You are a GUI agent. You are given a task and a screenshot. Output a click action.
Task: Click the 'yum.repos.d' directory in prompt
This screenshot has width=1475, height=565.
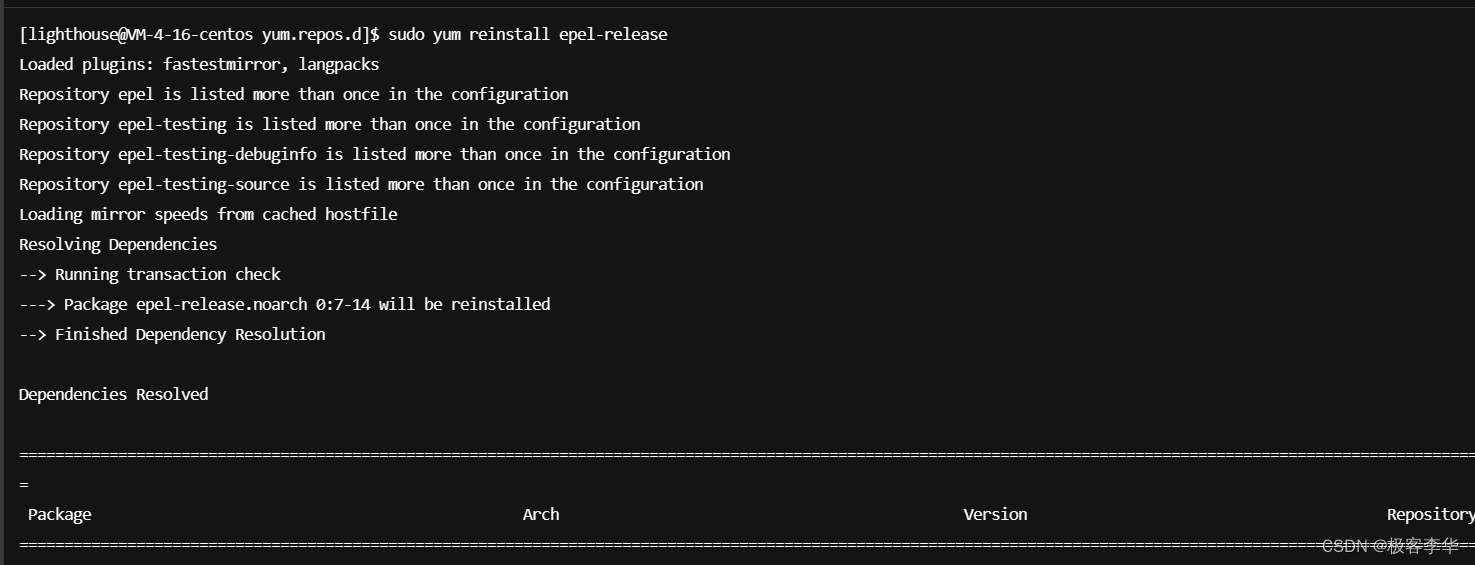[315, 34]
